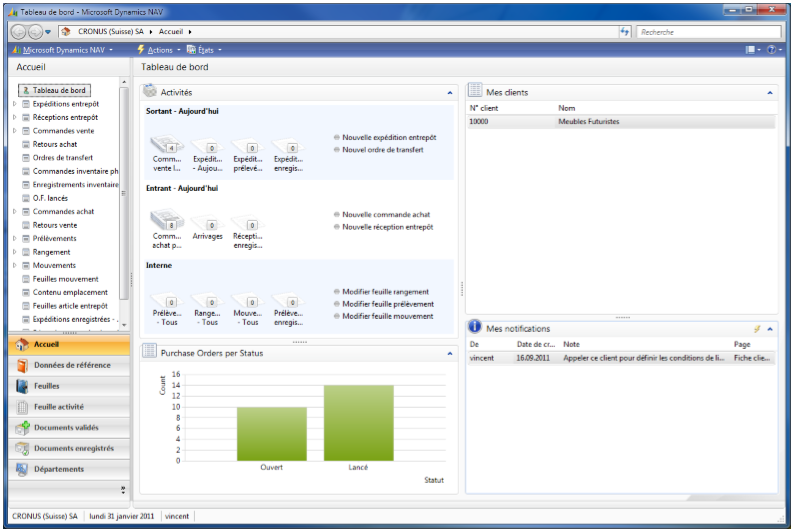Click Nouvelle commande achat link
793x531 pixels.
tap(386, 214)
